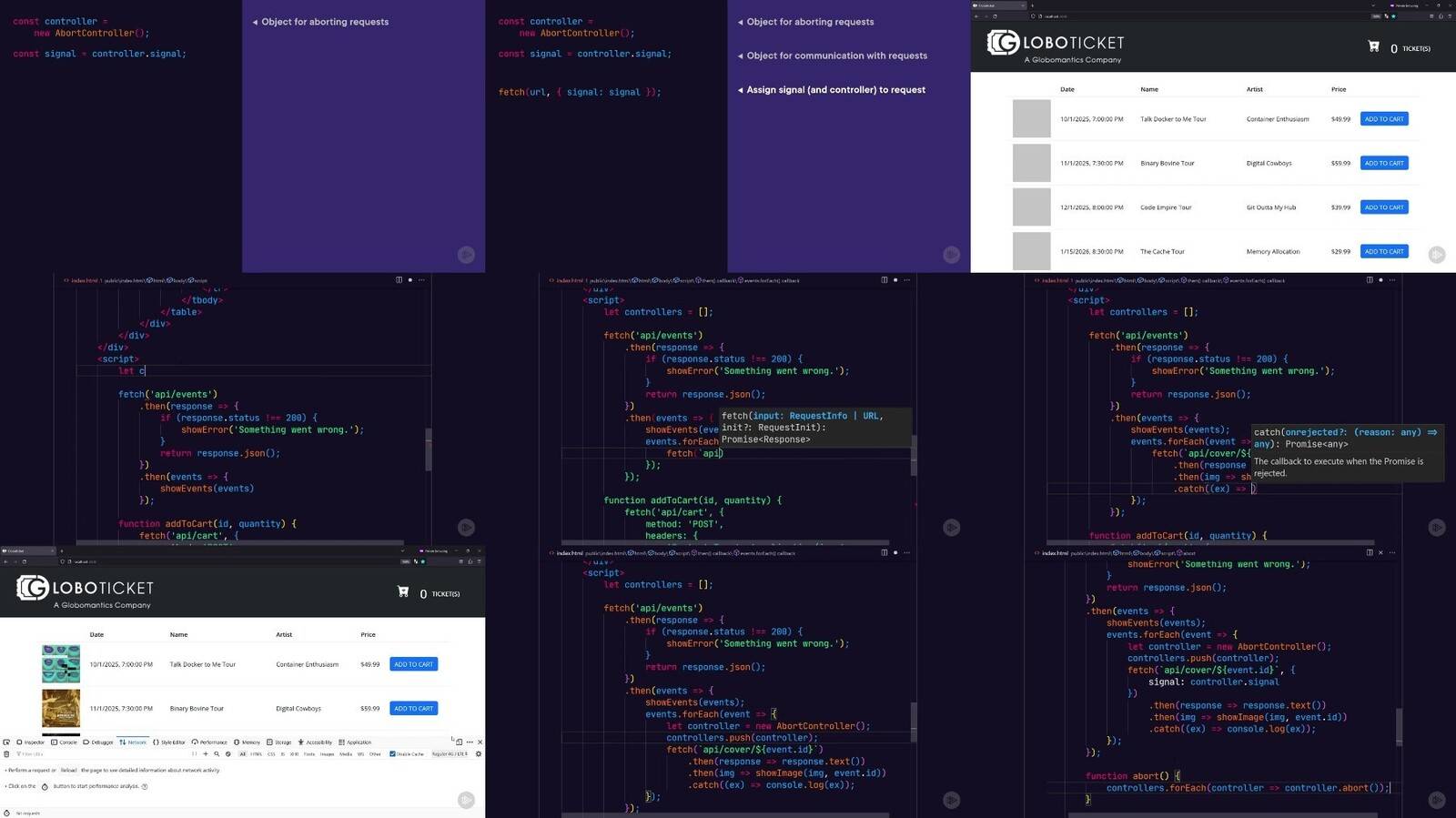Screen dimensions: 1456x818
Task: Open the Style Editor tab
Action: click(x=169, y=742)
